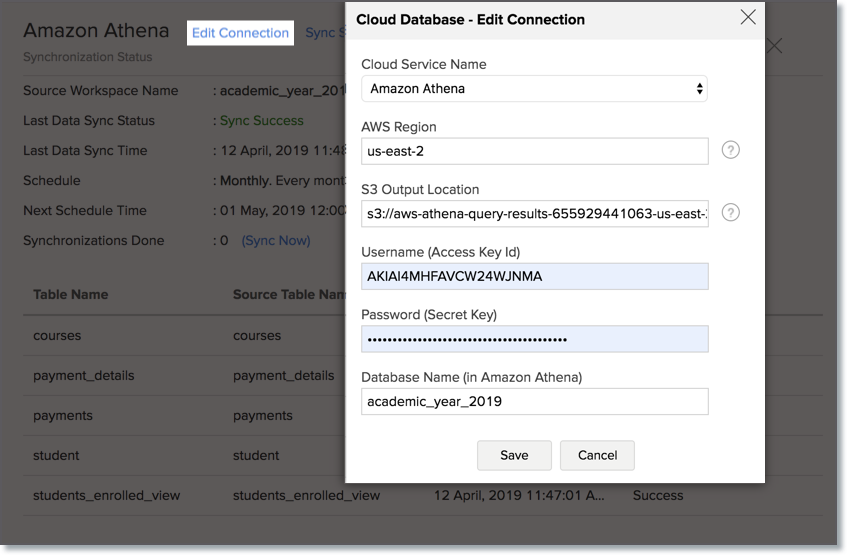Select the payments table name
This screenshot has width=847, height=555.
click(x=62, y=416)
